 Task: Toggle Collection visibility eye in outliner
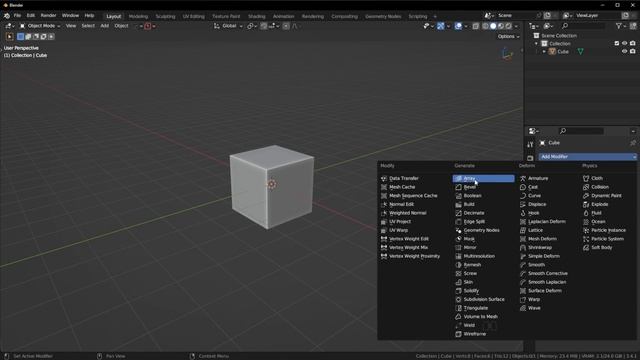[x=624, y=43]
